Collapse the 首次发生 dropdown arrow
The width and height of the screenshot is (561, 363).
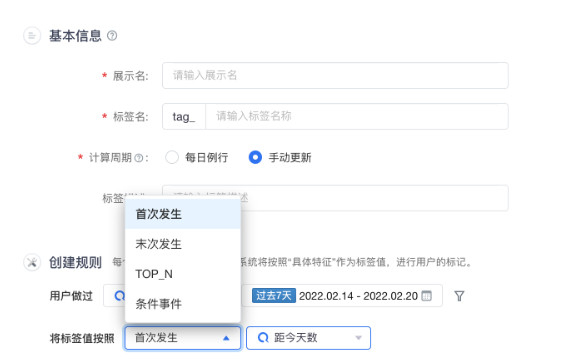226,338
